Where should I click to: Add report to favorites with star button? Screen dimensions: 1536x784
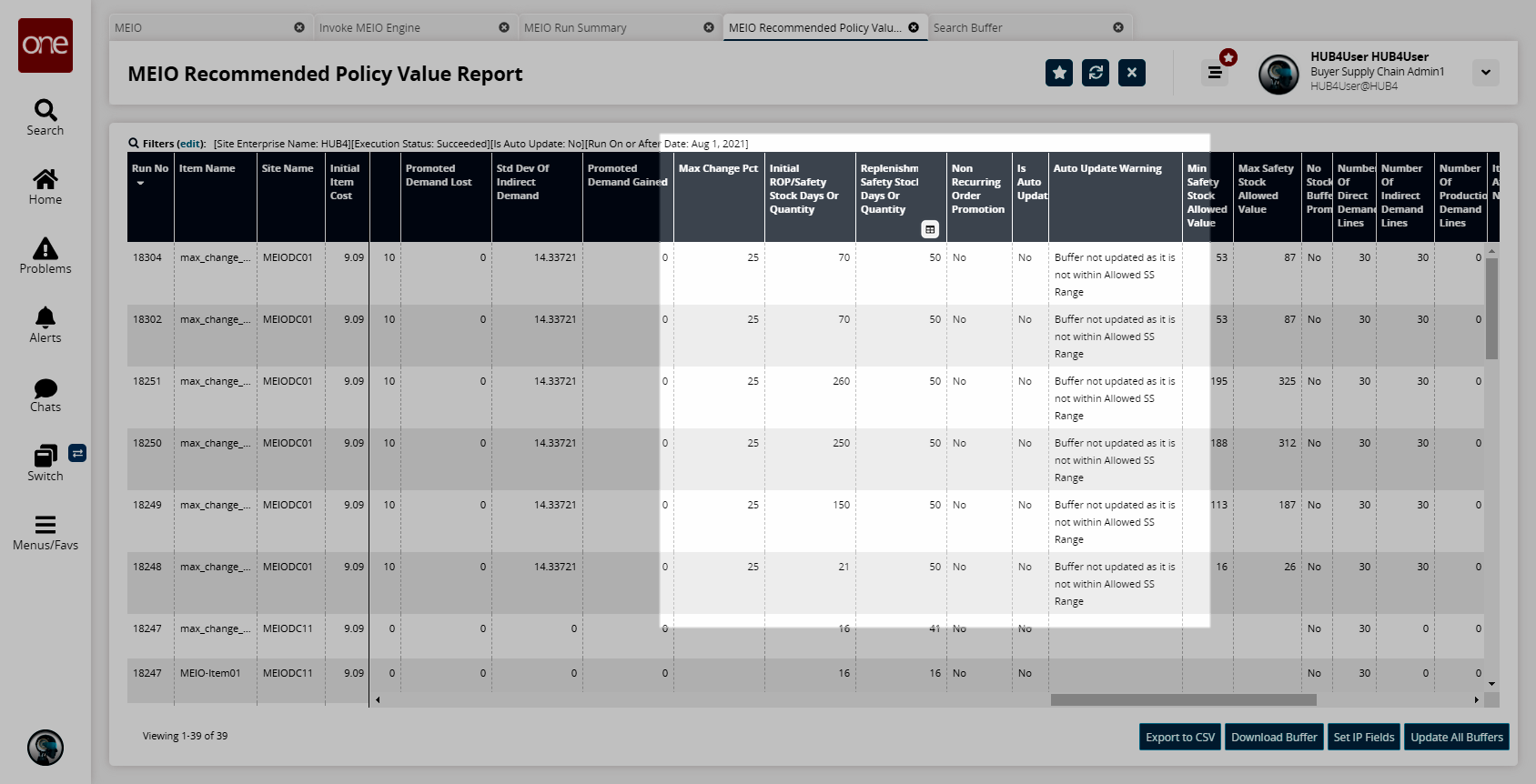click(x=1059, y=73)
